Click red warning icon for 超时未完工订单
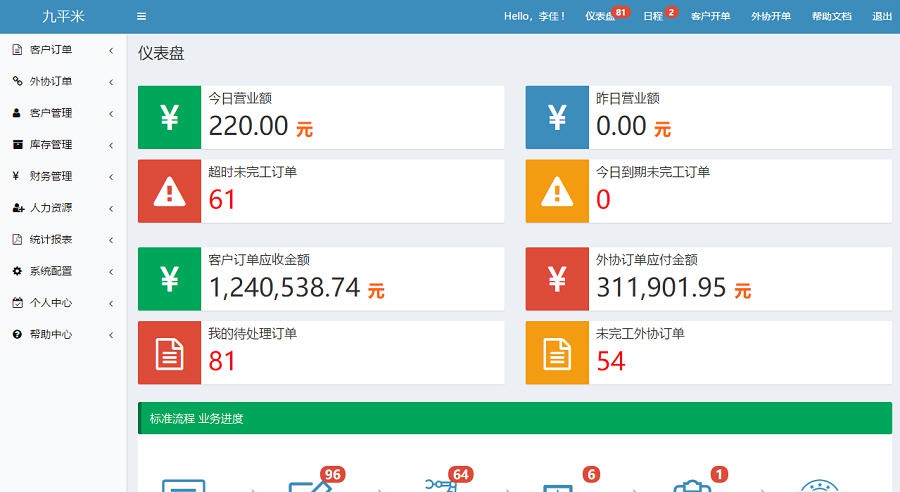 (x=169, y=191)
